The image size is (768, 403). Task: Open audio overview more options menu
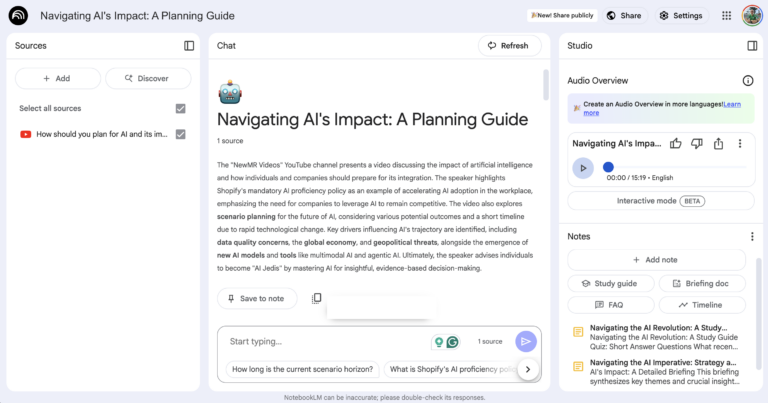pyautogui.click(x=740, y=143)
